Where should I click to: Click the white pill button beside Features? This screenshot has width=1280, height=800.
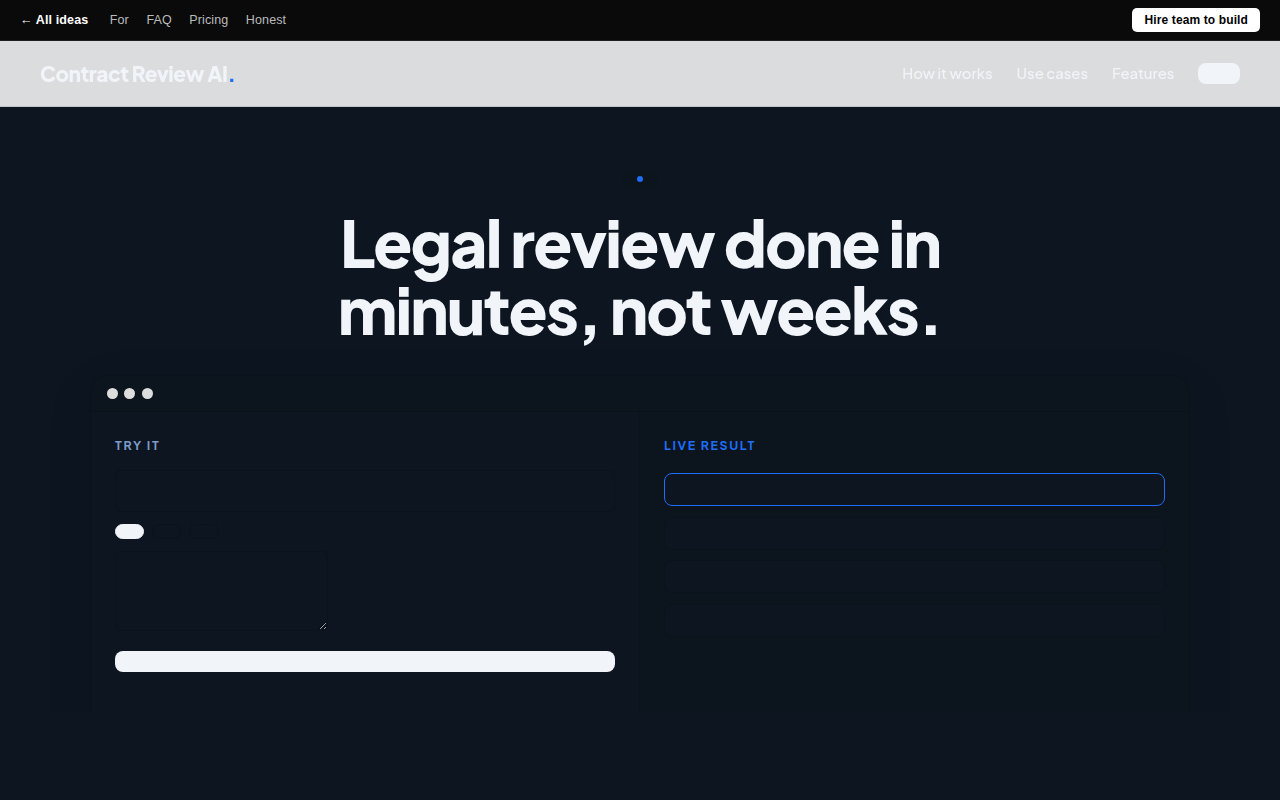1219,74
